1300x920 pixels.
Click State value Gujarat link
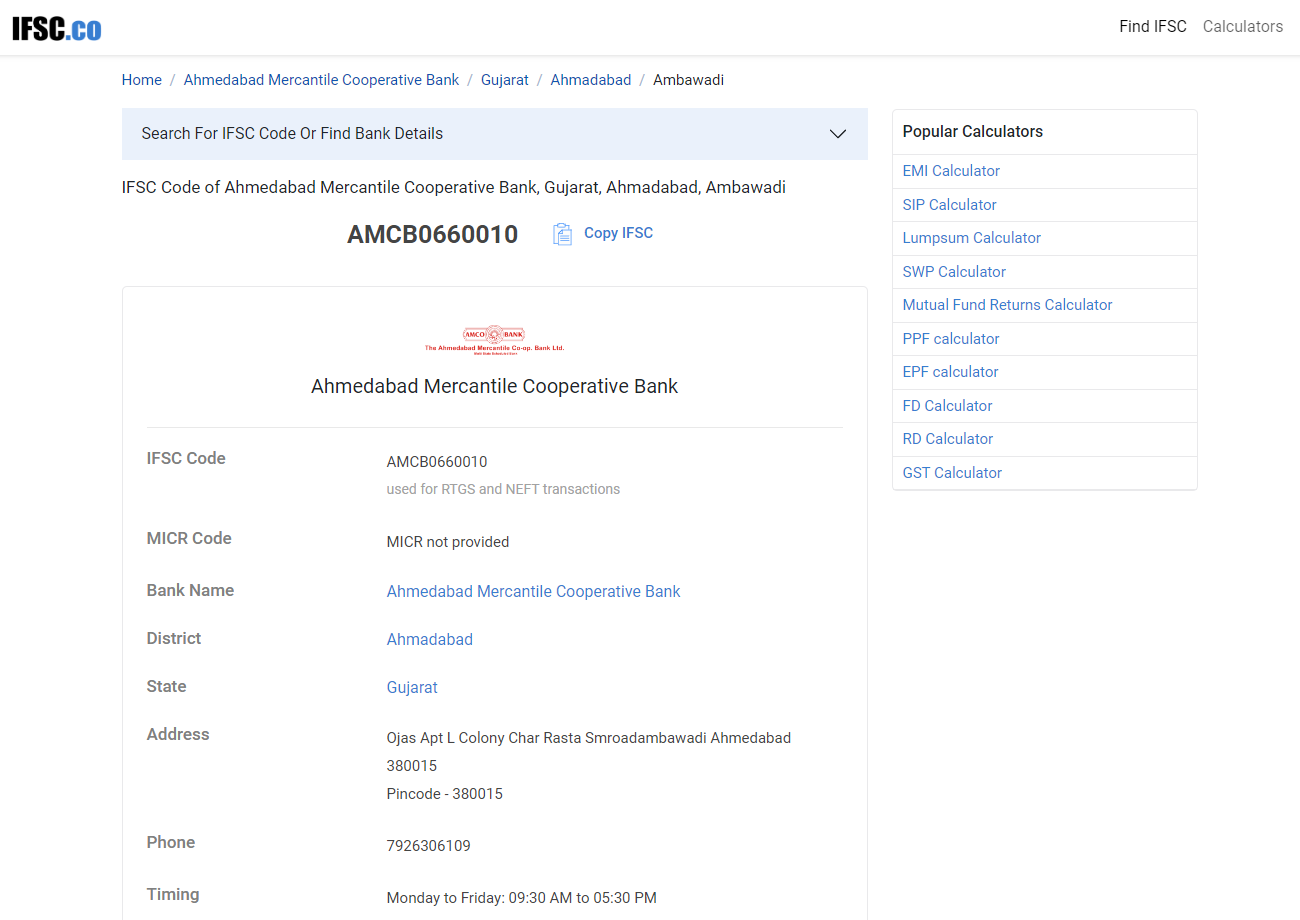tap(412, 688)
